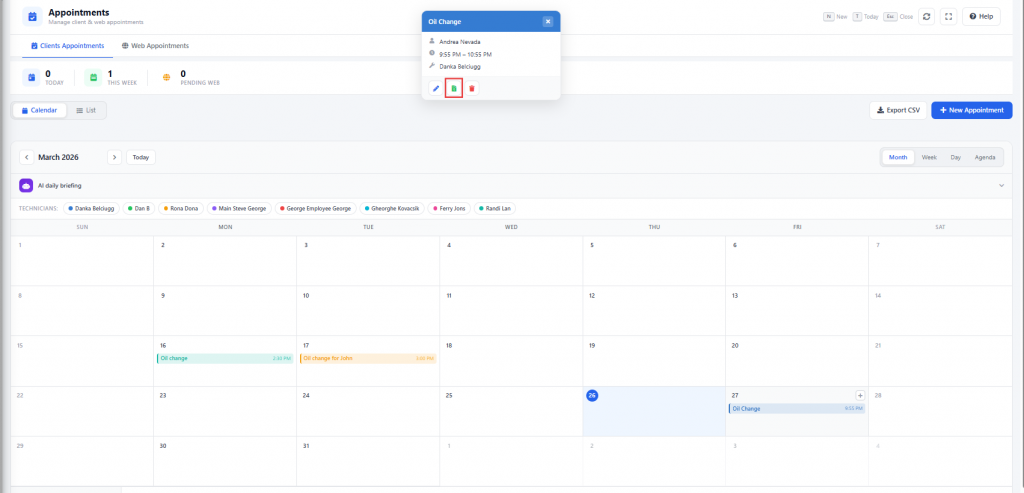Click the pencil edit icon in Oil Change popup
Image resolution: width=1024 pixels, height=493 pixels.
point(436,89)
